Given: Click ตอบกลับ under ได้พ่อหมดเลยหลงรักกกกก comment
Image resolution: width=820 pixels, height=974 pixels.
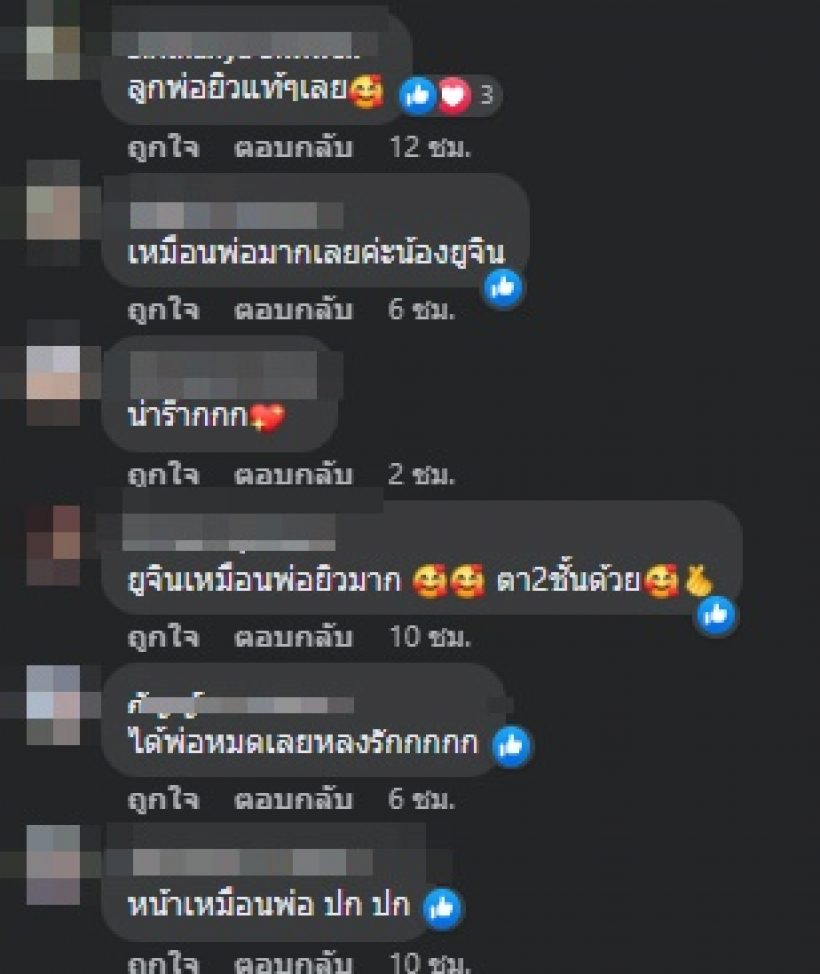Looking at the screenshot, I should tap(293, 799).
